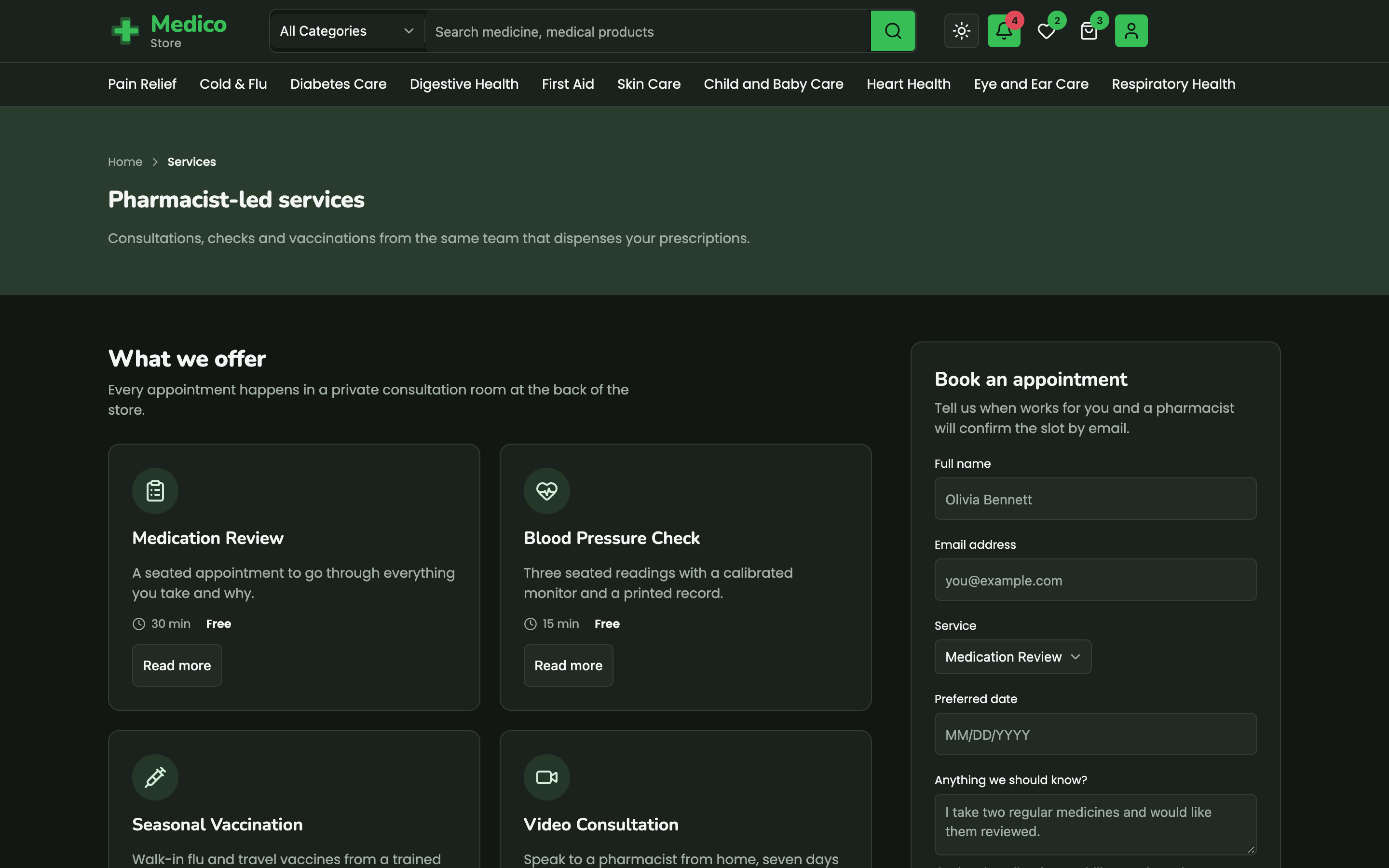This screenshot has width=1389, height=868.
Task: Click Free label on Blood Pressure card
Action: (x=607, y=624)
